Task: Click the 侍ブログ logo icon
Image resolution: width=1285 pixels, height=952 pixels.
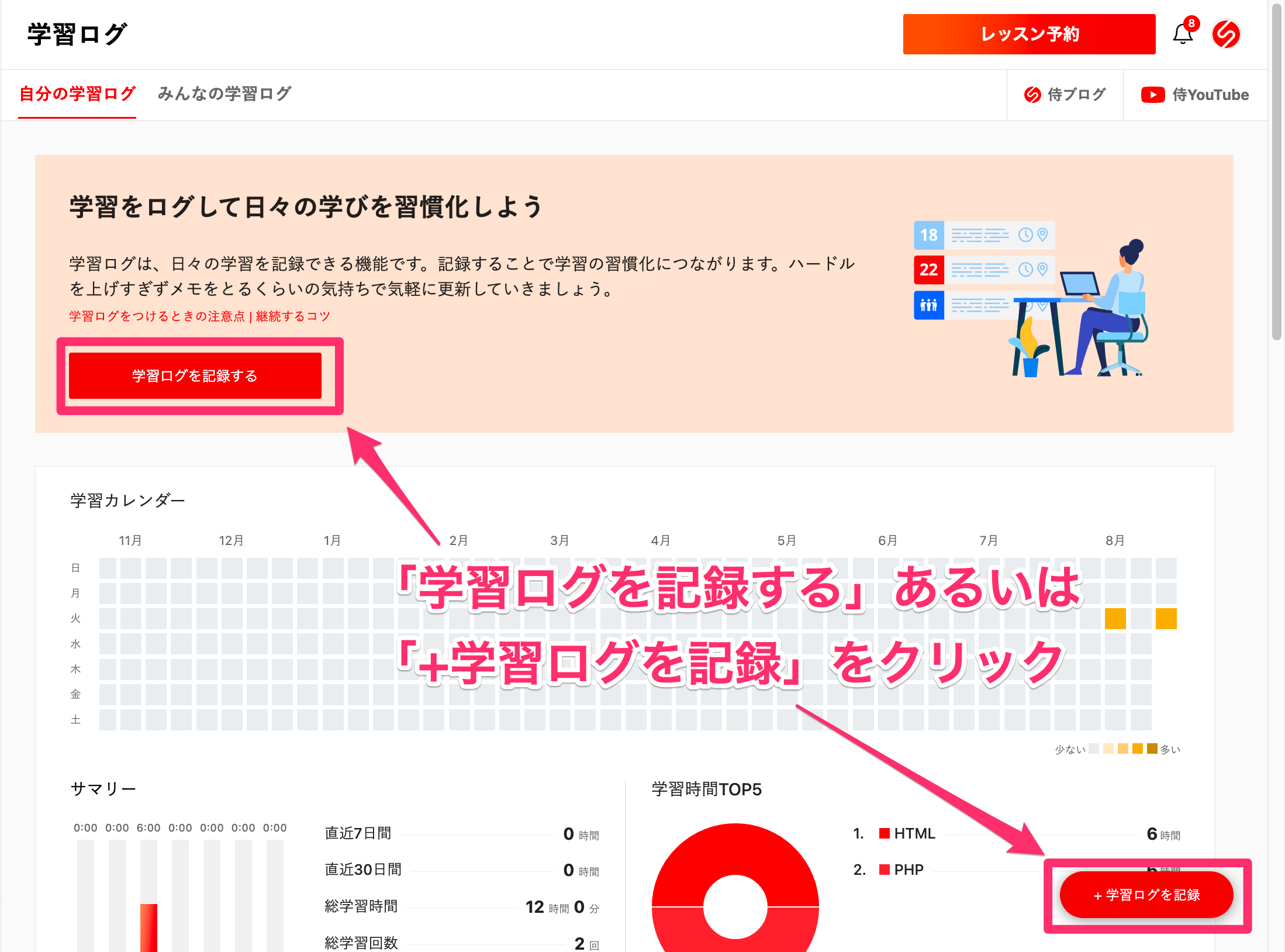Action: 1032,95
